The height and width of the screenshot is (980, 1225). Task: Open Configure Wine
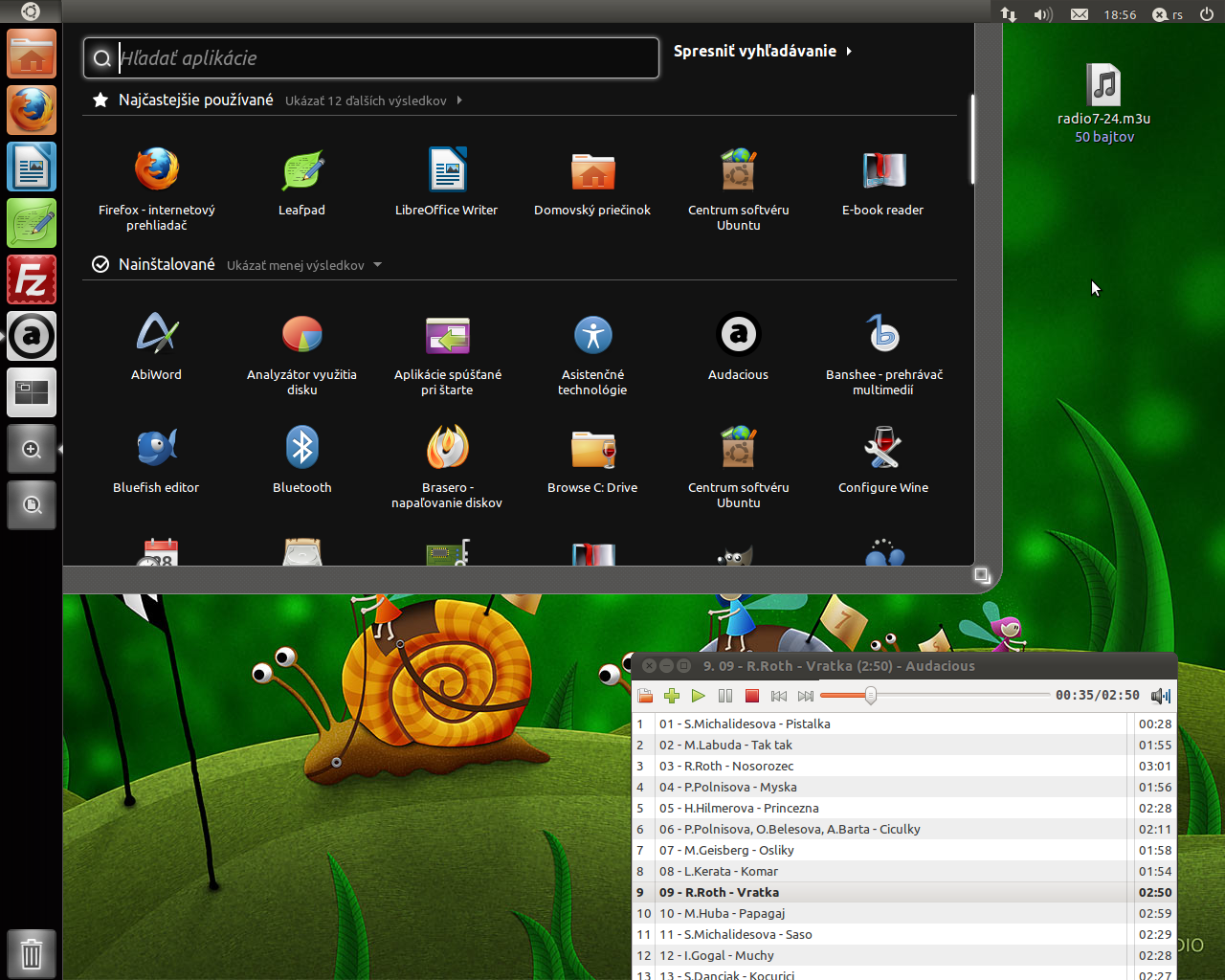tap(883, 459)
